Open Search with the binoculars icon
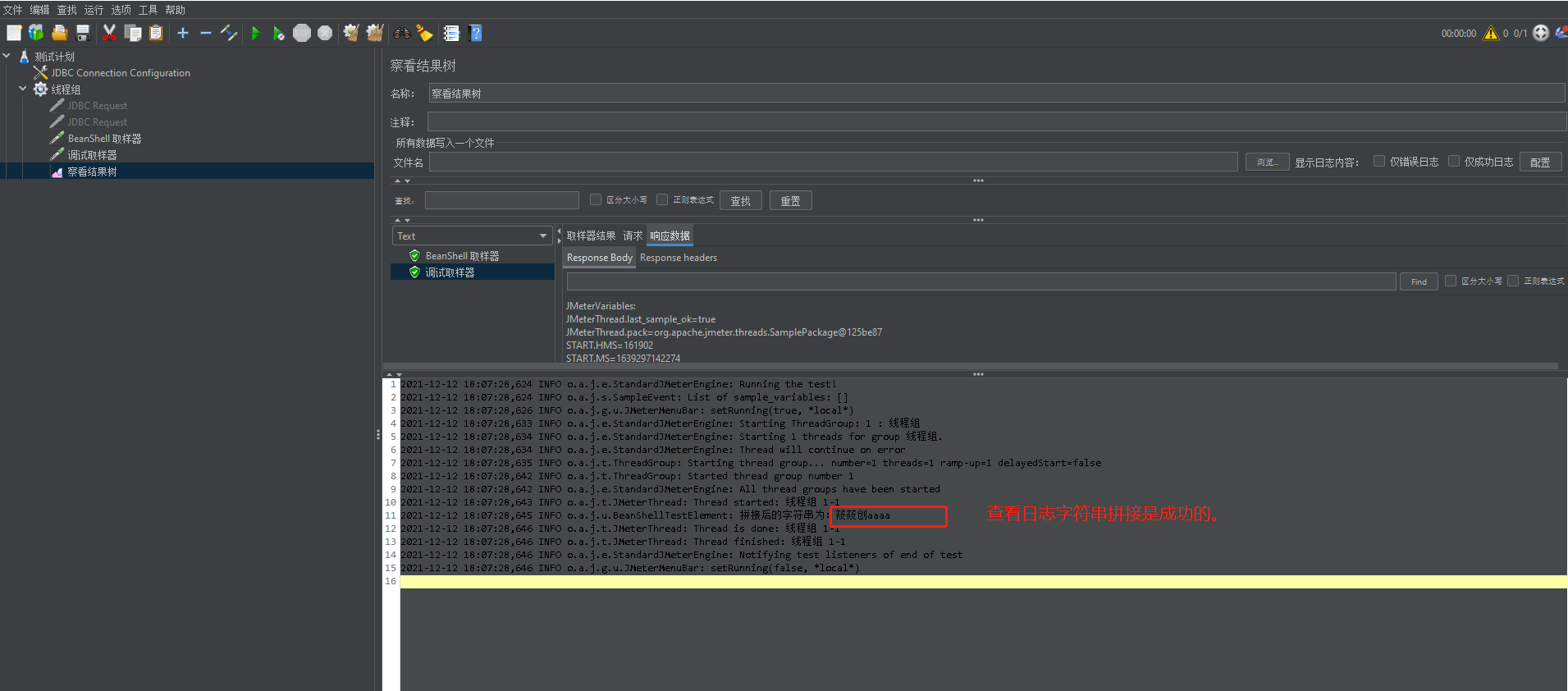Viewport: 1568px width, 691px height. [x=402, y=33]
